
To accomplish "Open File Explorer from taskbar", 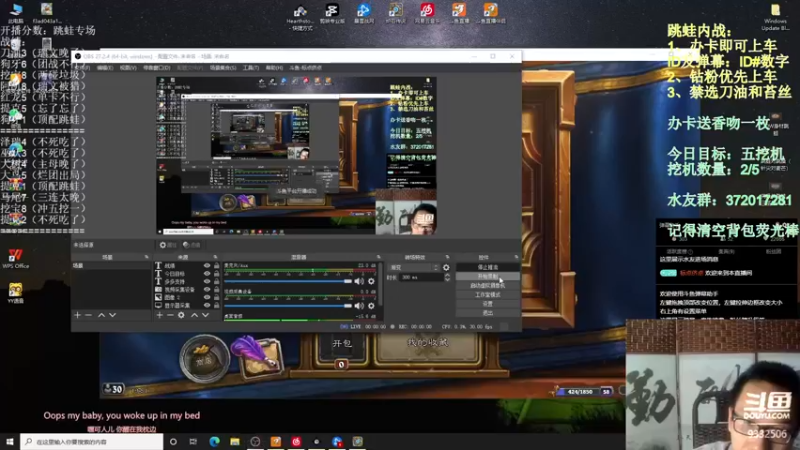I will [x=235, y=441].
